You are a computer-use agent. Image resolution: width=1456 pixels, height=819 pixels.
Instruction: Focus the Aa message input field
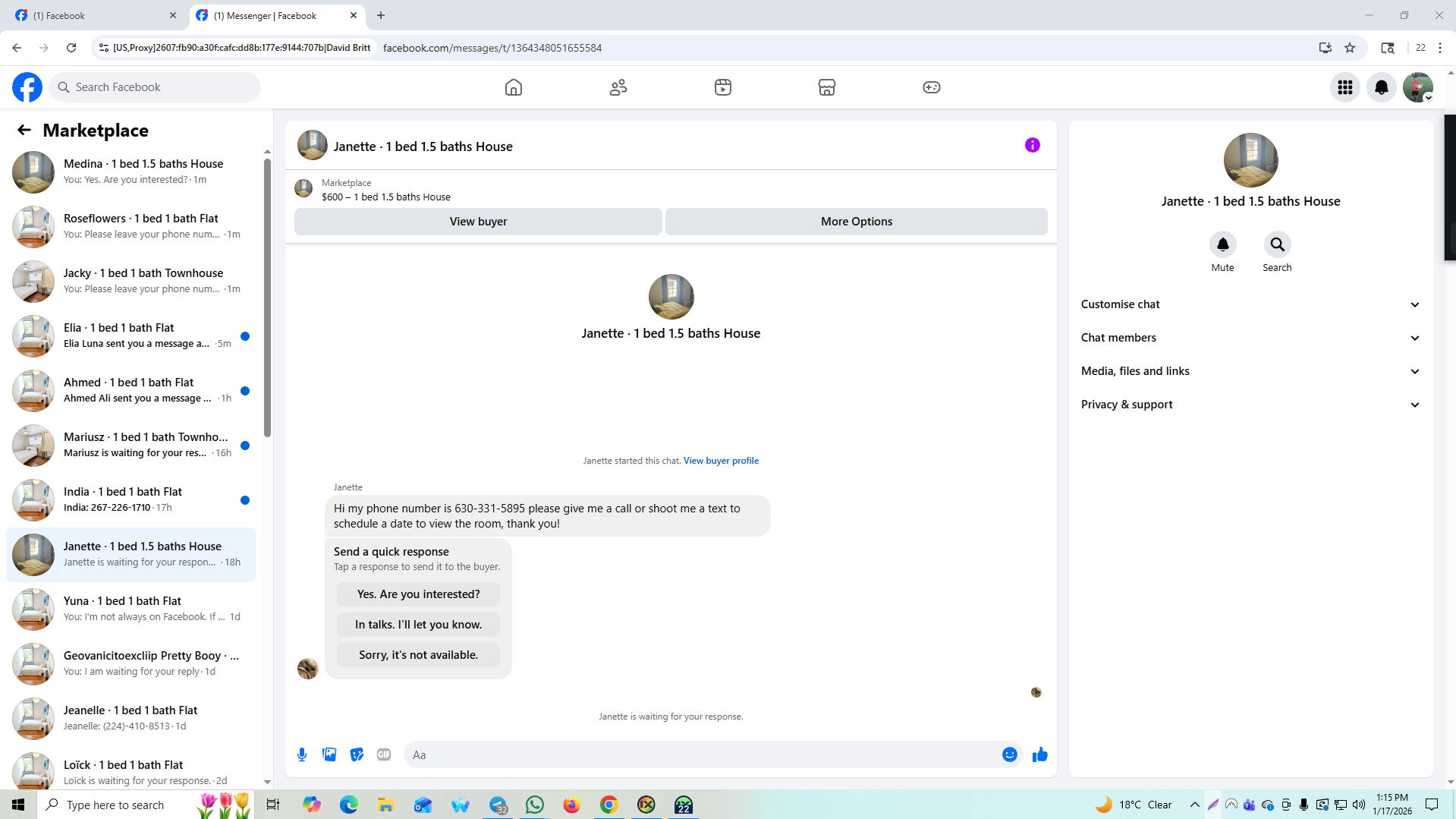click(x=702, y=754)
